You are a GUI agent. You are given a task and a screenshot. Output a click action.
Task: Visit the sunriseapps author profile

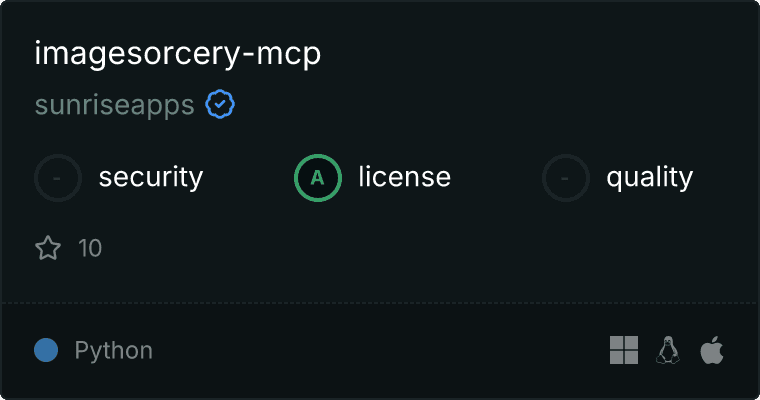[114, 105]
